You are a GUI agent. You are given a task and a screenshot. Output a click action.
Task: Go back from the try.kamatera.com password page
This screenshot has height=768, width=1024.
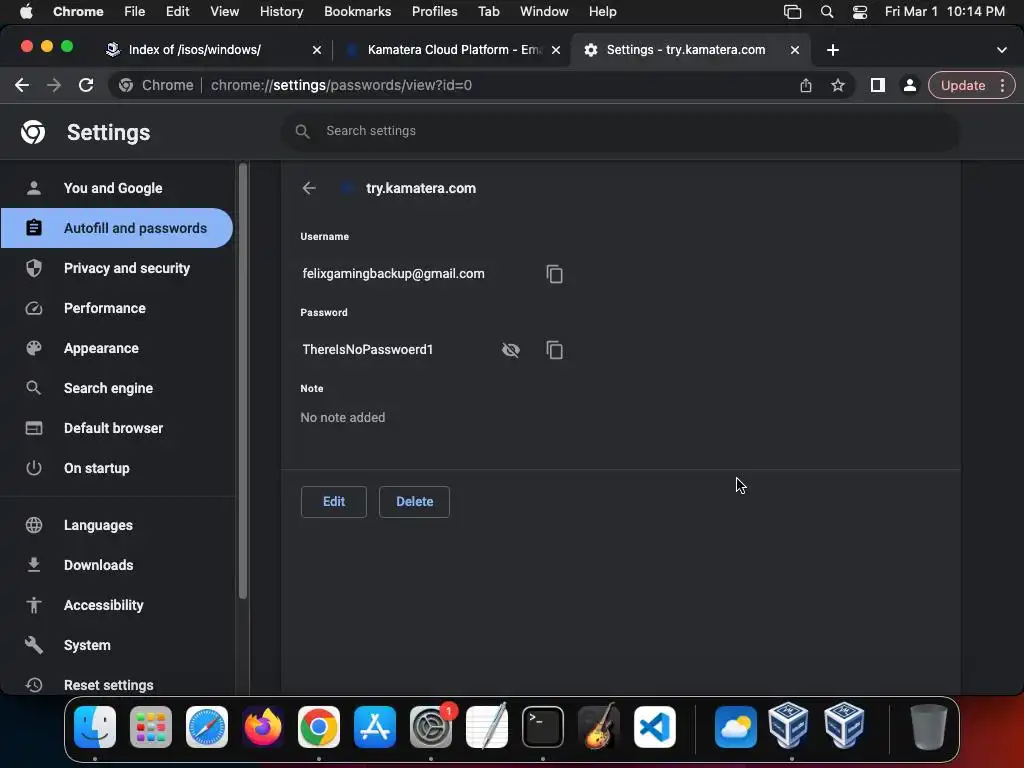pos(309,188)
